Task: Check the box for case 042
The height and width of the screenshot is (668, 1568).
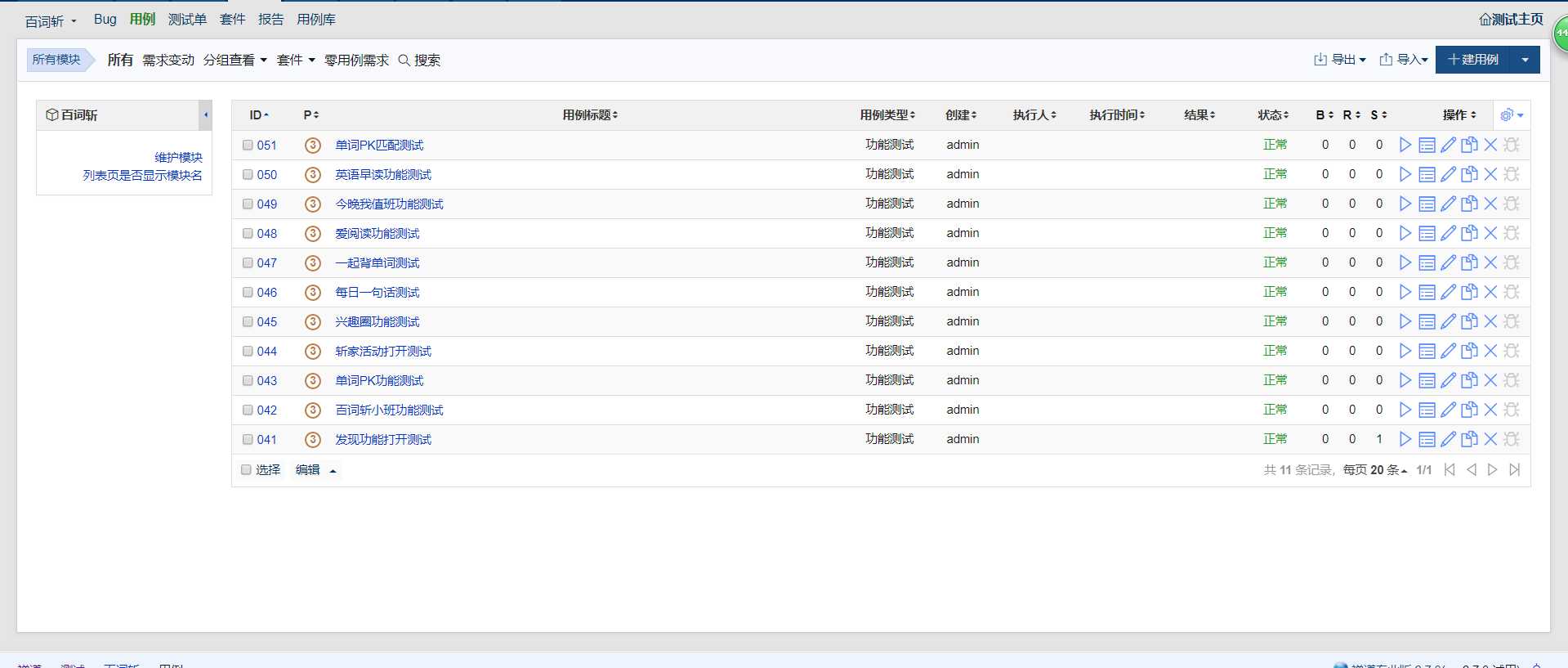Action: click(x=248, y=410)
